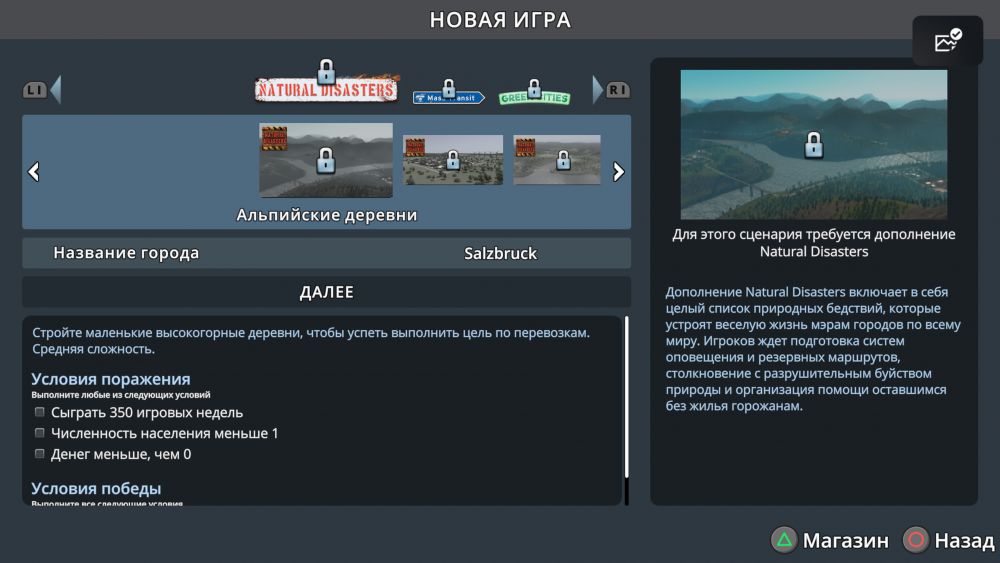Click the Название города label
The image size is (1000, 563).
point(126,253)
